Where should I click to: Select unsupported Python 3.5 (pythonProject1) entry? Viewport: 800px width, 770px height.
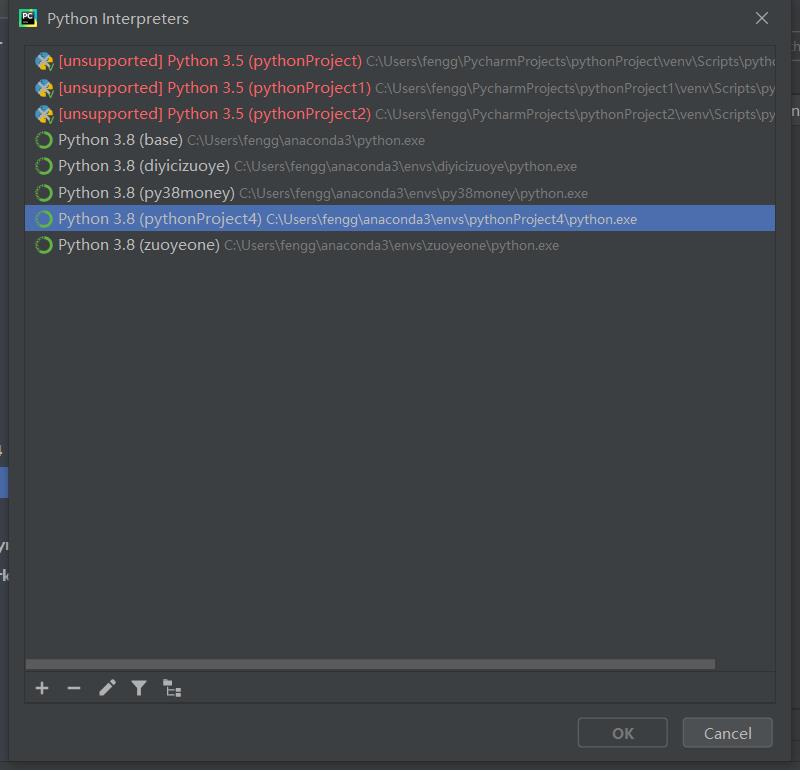(400, 88)
